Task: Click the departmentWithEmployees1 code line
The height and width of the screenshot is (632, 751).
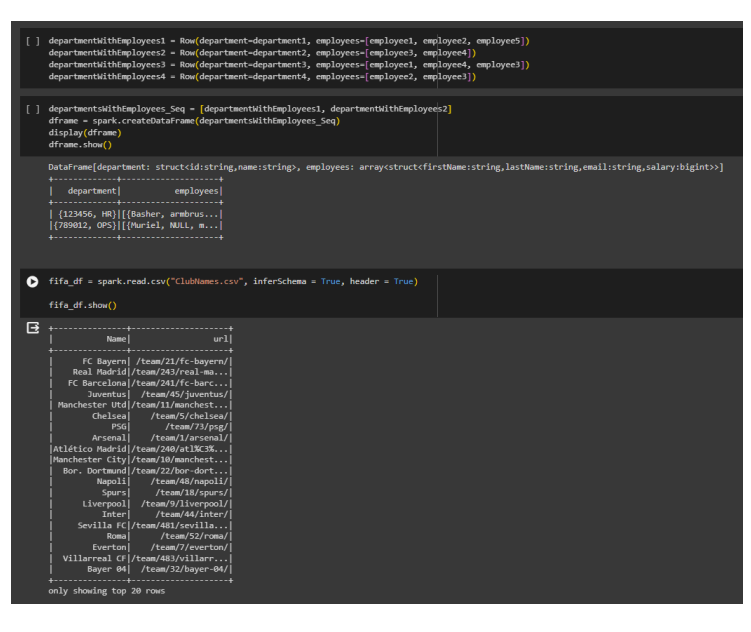Action: pyautogui.click(x=289, y=41)
